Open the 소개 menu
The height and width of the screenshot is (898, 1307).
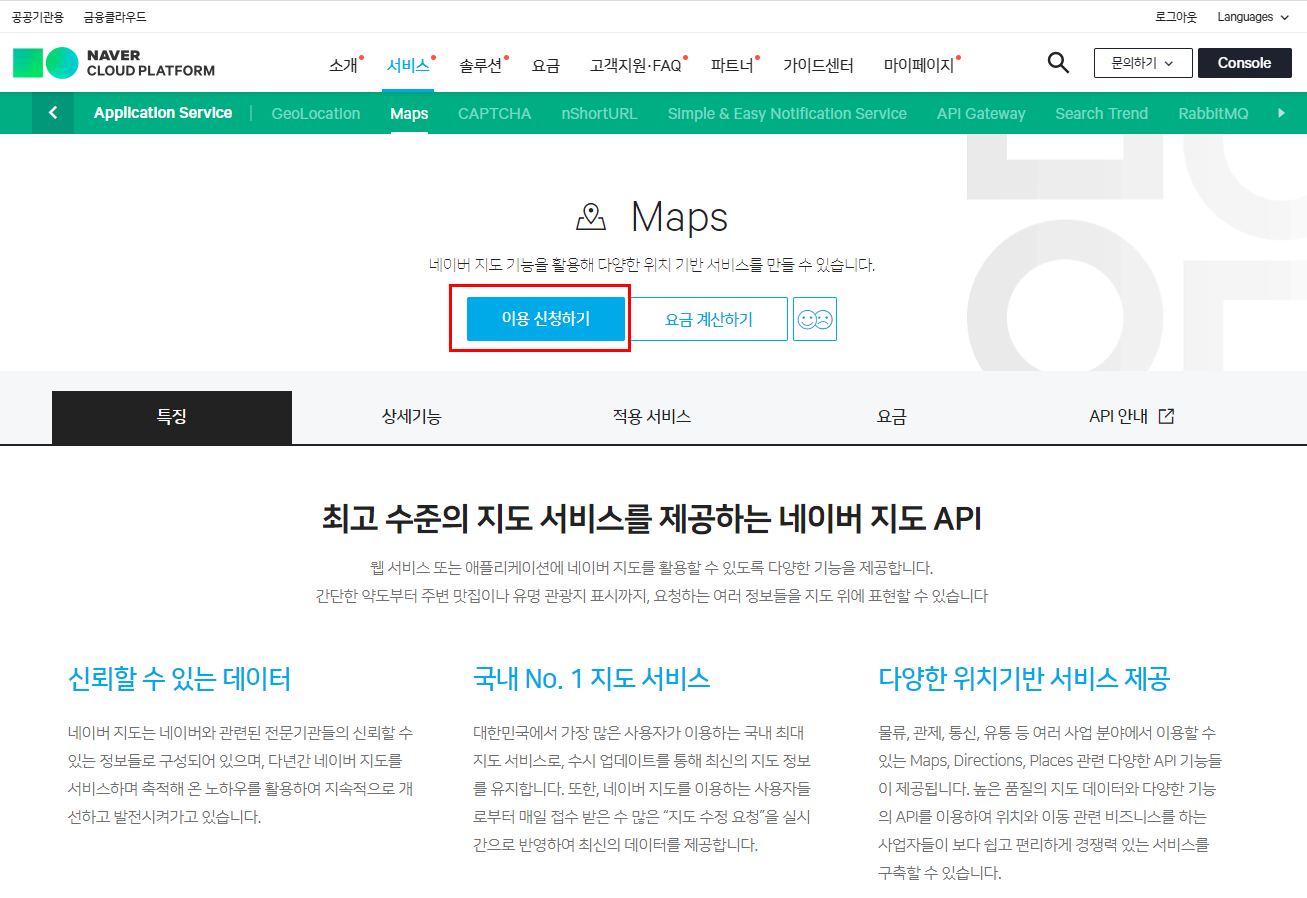coord(343,65)
